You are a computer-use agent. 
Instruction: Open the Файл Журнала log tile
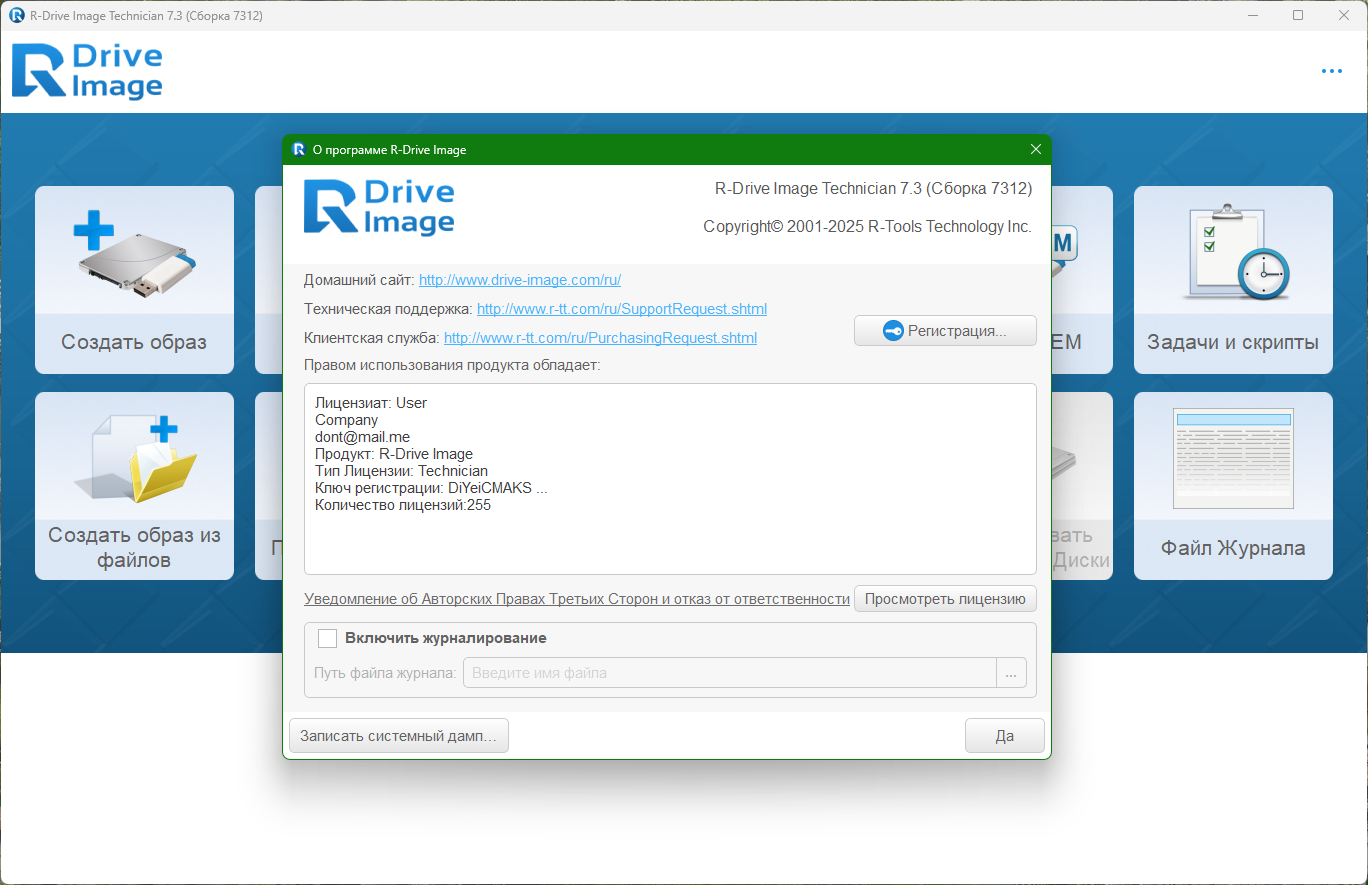tap(1233, 486)
